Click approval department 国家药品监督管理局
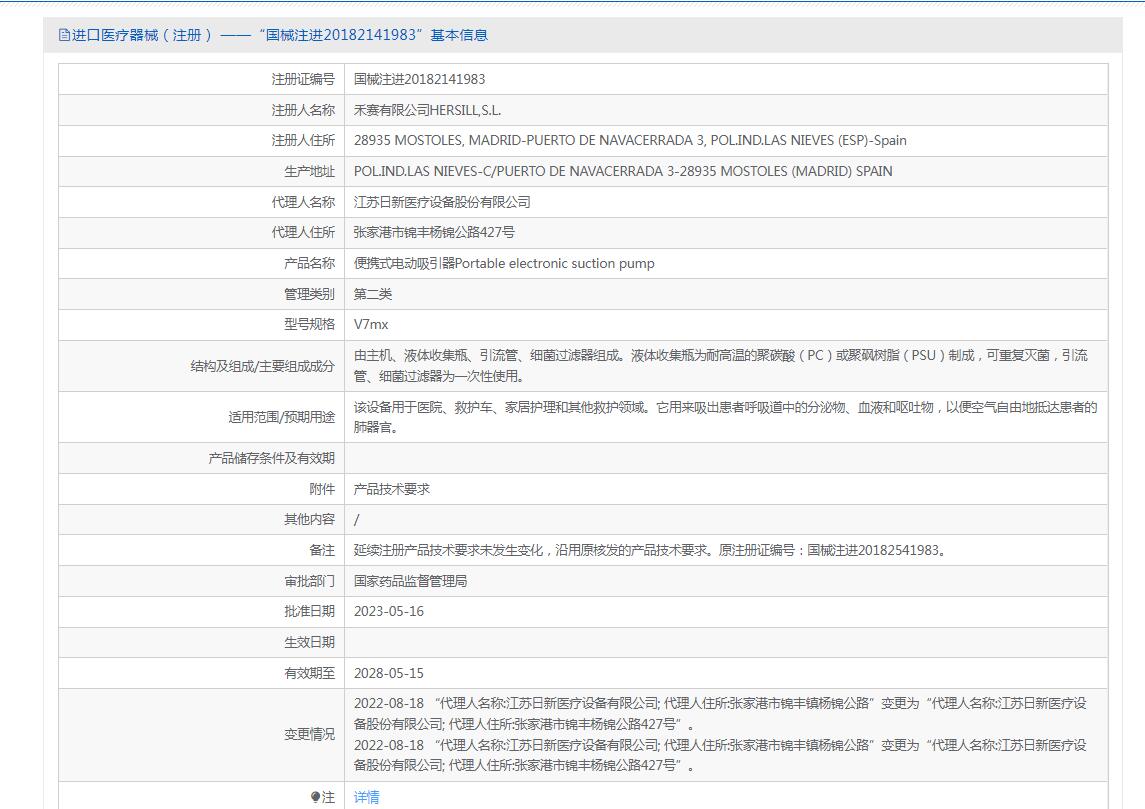 coord(410,581)
